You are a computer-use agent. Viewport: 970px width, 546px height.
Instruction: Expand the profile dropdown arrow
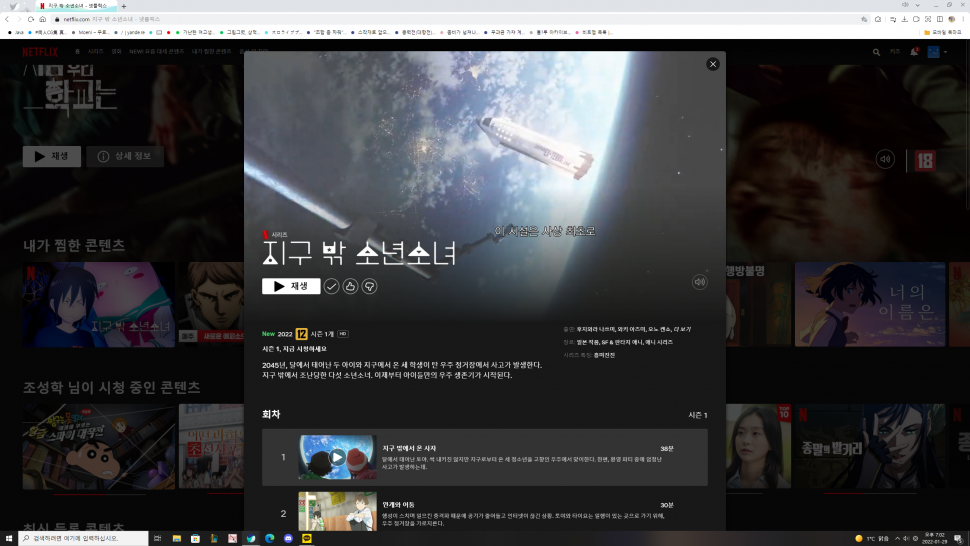click(x=945, y=53)
